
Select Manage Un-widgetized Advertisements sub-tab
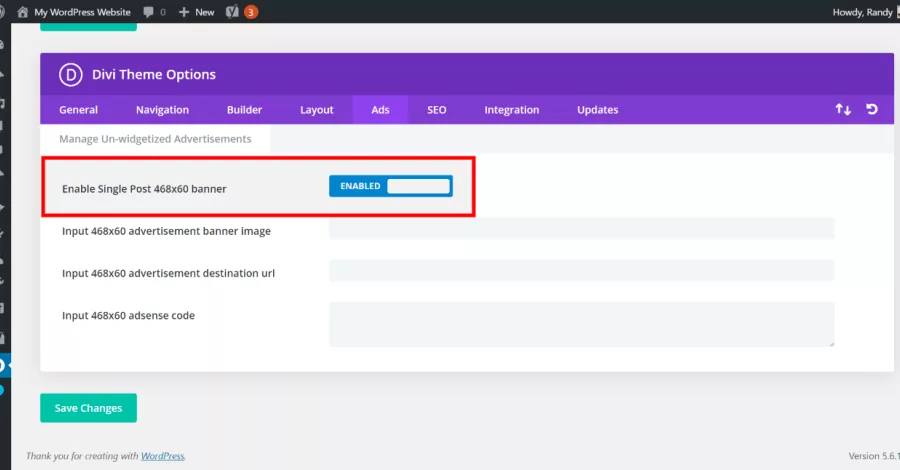coord(155,139)
